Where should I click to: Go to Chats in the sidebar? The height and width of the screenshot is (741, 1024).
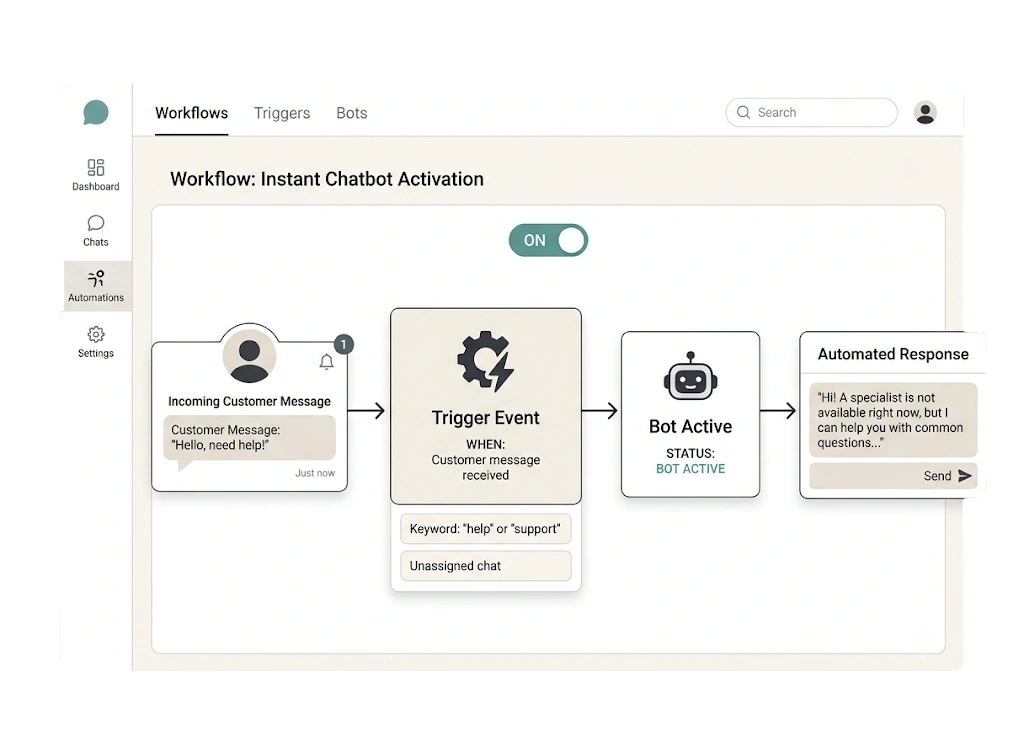(x=95, y=230)
